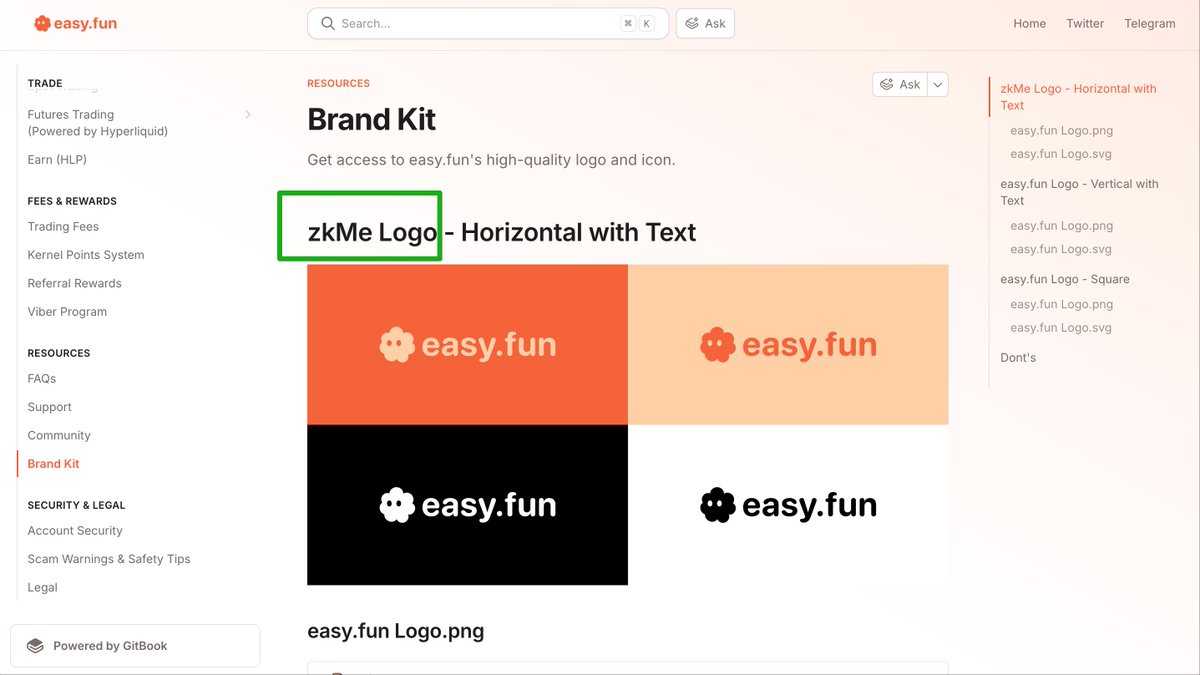This screenshot has width=1200, height=675.
Task: Click the orange background easy.fun logo
Action: pos(467,345)
